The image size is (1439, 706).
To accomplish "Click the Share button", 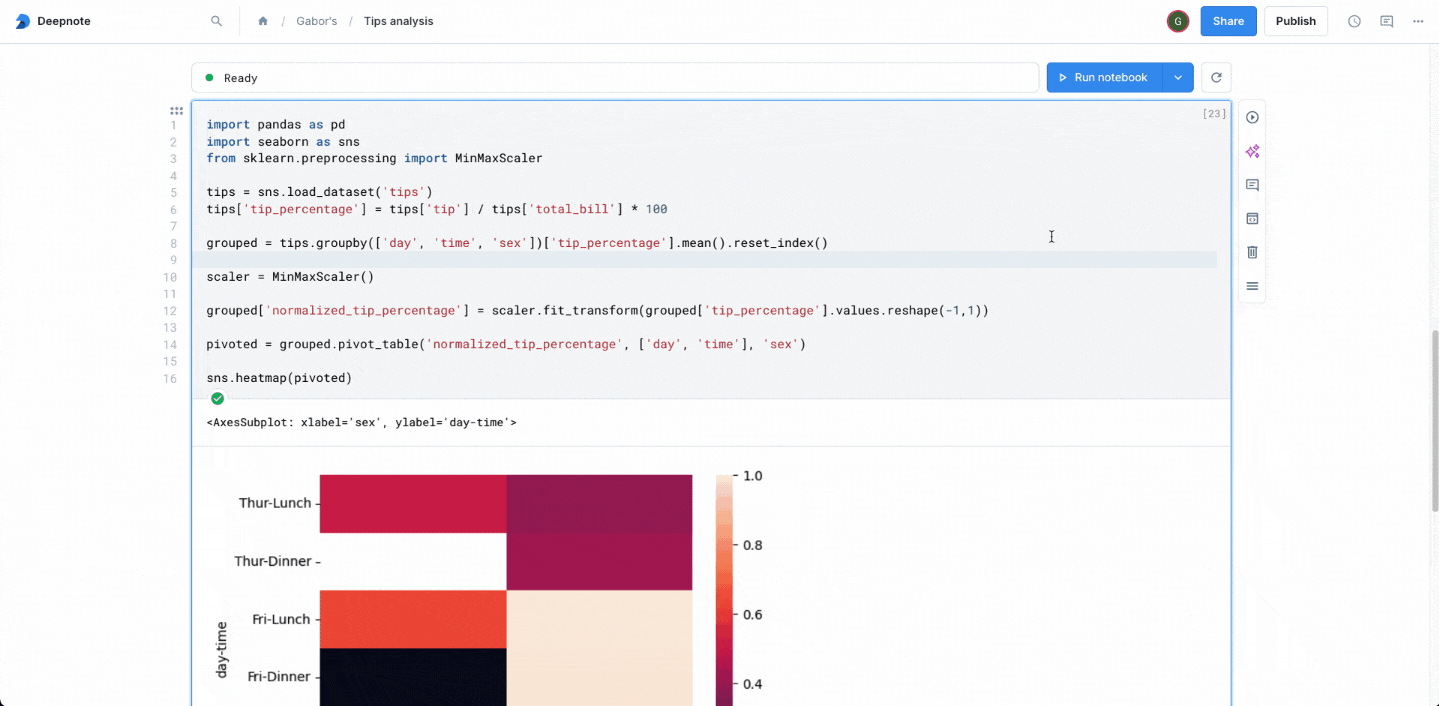I will click(1228, 21).
